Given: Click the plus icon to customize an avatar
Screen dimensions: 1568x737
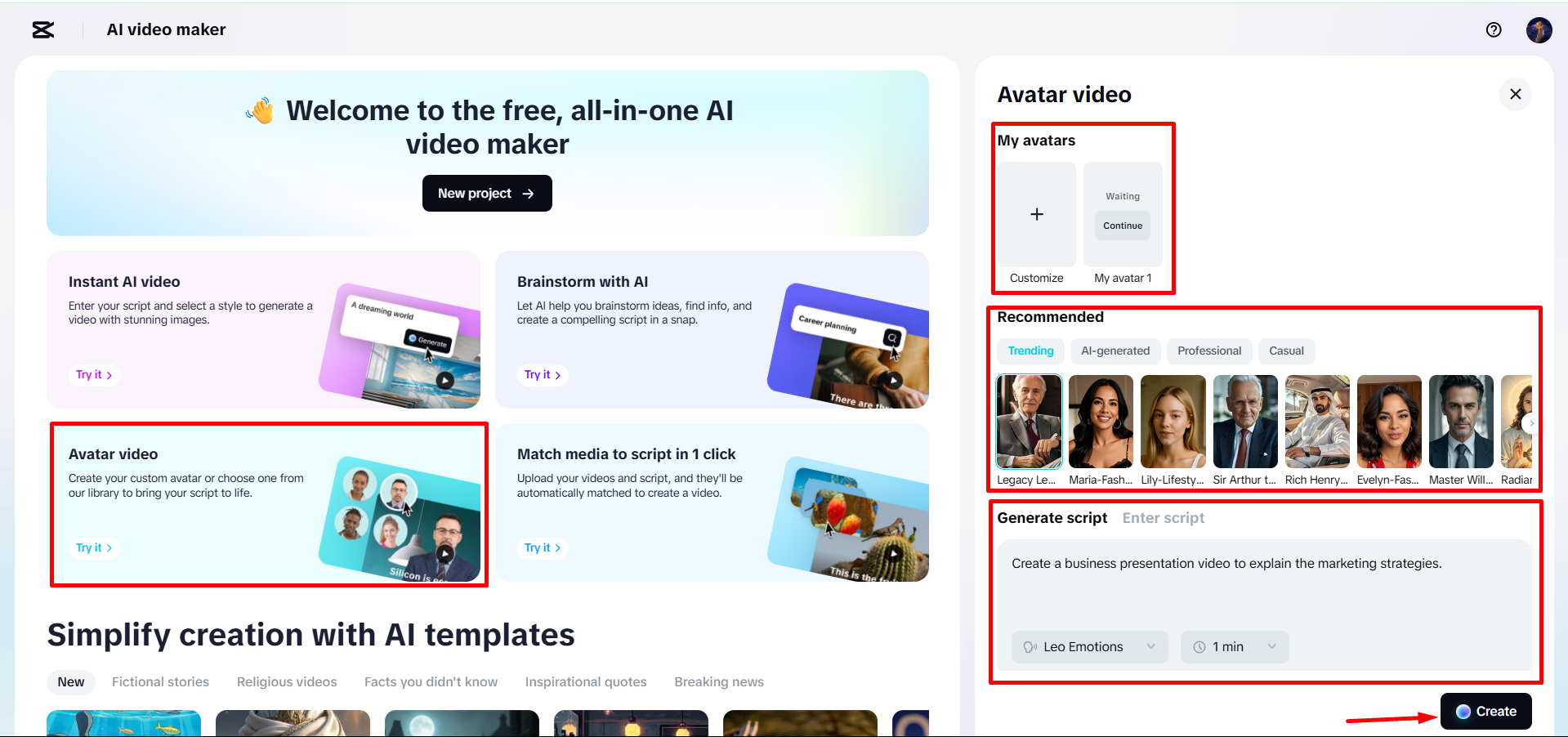Looking at the screenshot, I should tap(1035, 214).
